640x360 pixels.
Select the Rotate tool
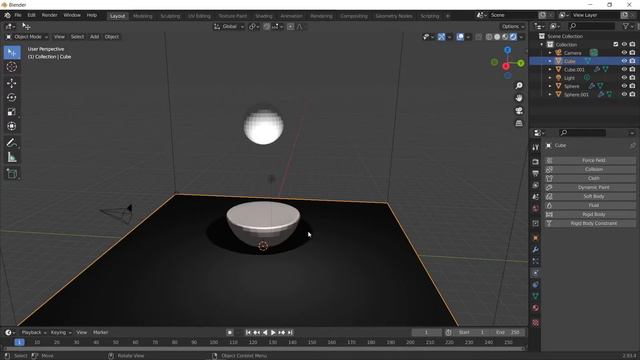(x=11, y=98)
